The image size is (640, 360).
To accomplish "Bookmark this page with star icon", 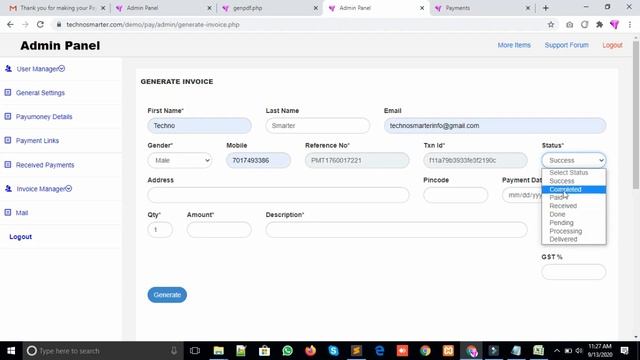I will (551, 24).
